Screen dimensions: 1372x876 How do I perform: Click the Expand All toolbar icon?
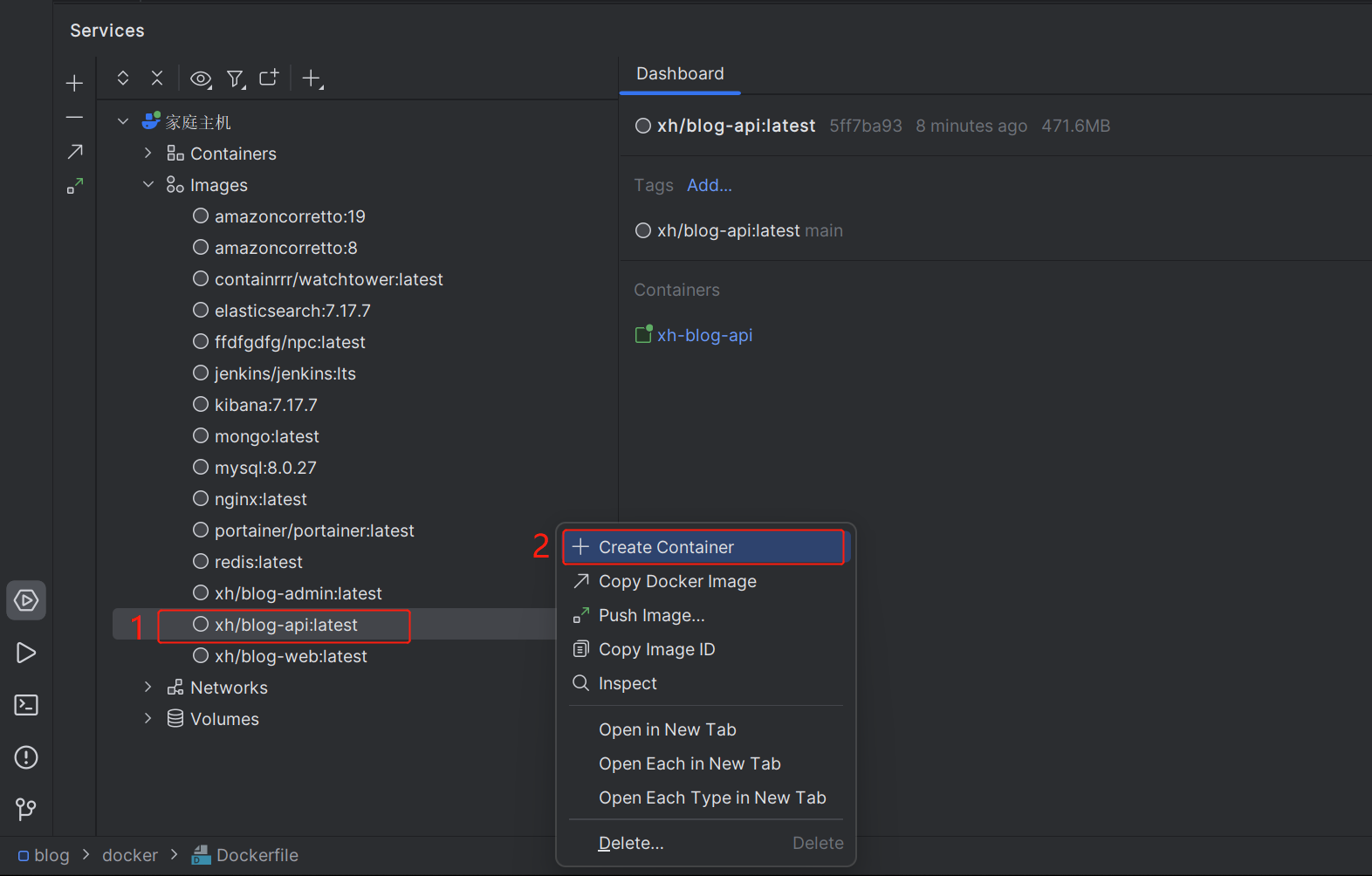click(x=123, y=79)
